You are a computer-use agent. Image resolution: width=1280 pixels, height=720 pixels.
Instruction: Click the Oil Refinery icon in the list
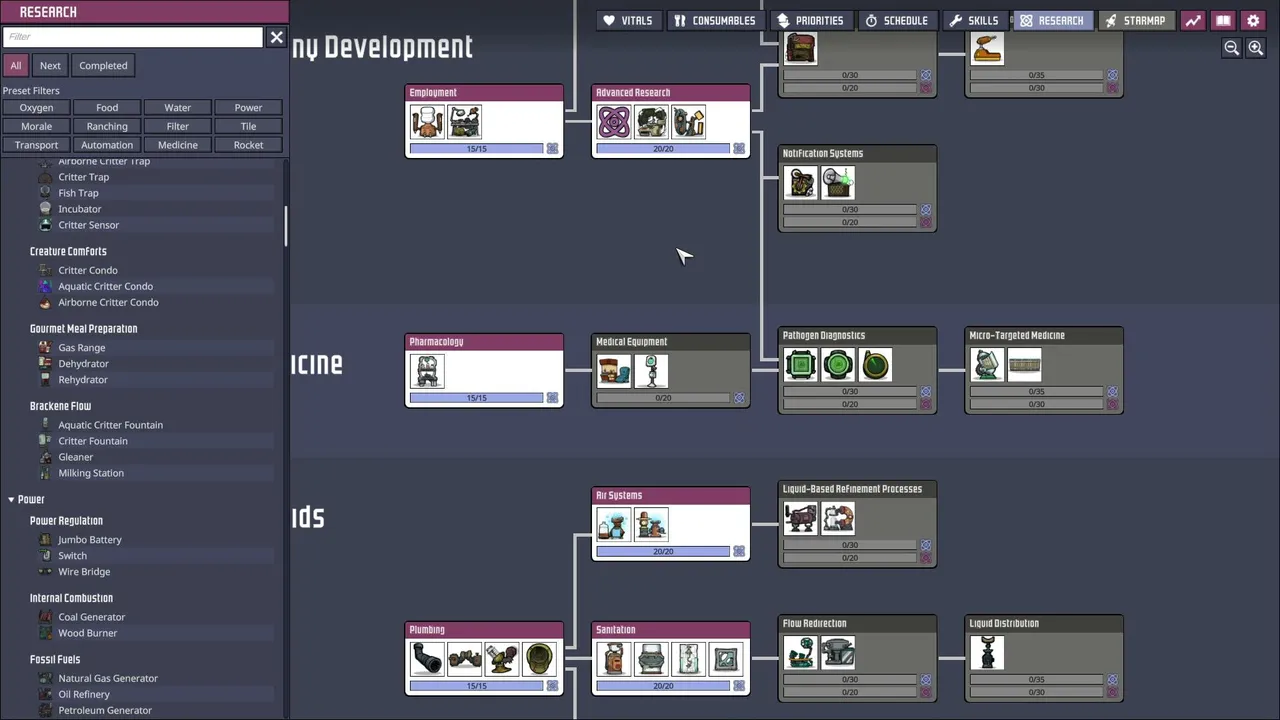[45, 694]
